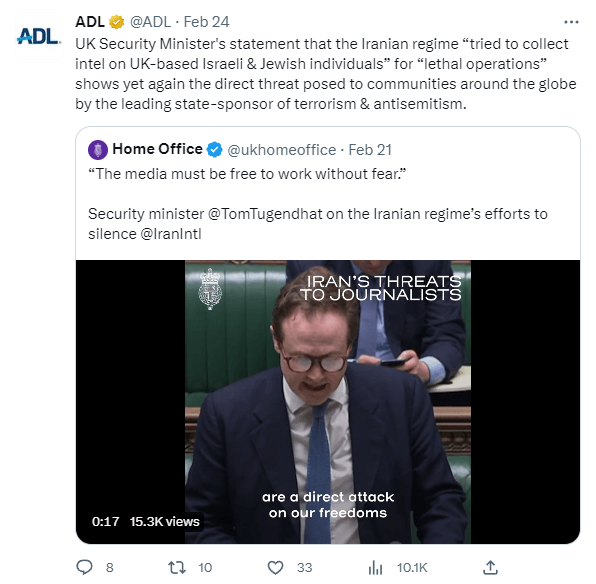Viewport: 596px width, 584px height.
Task: Click the ADL profile avatar logo
Action: tap(39, 36)
